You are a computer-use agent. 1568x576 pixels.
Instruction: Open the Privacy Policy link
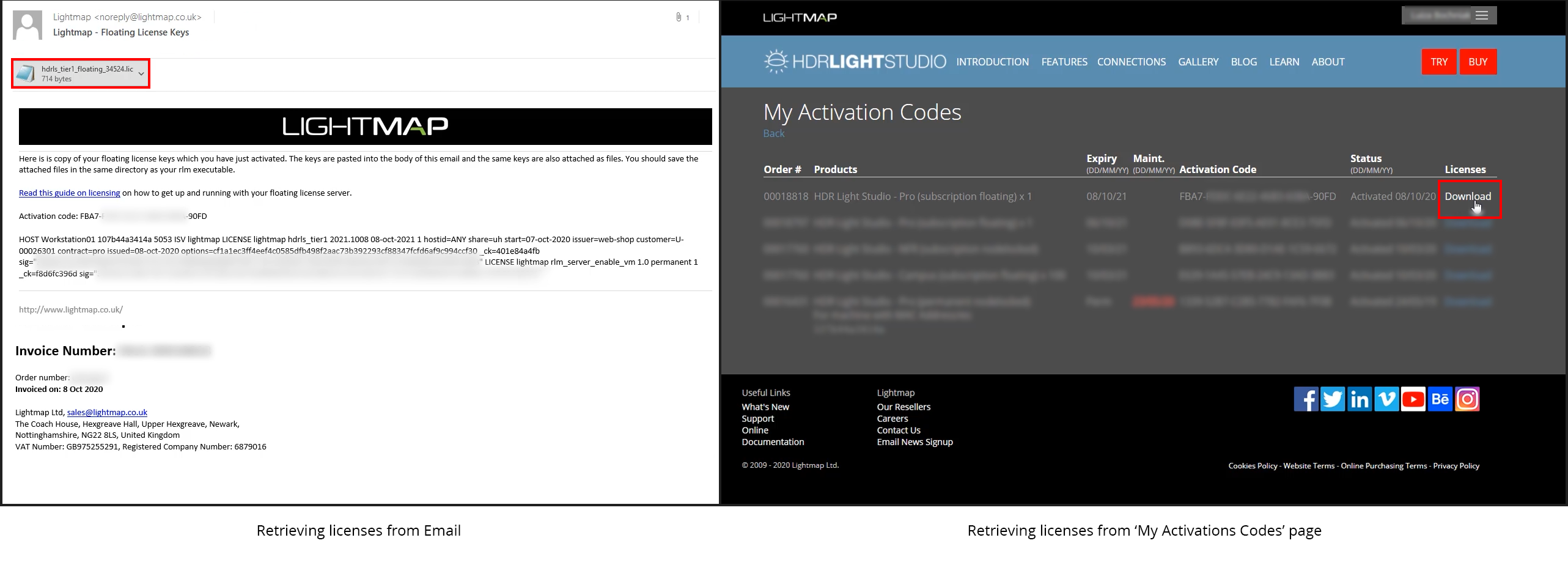tap(1456, 466)
